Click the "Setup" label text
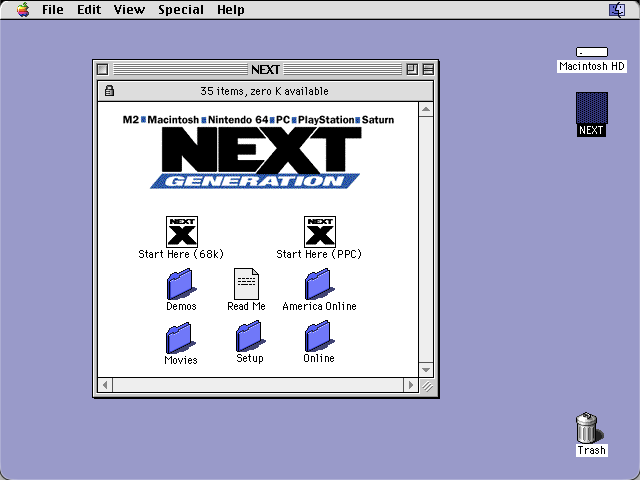640x480 pixels. click(x=250, y=358)
